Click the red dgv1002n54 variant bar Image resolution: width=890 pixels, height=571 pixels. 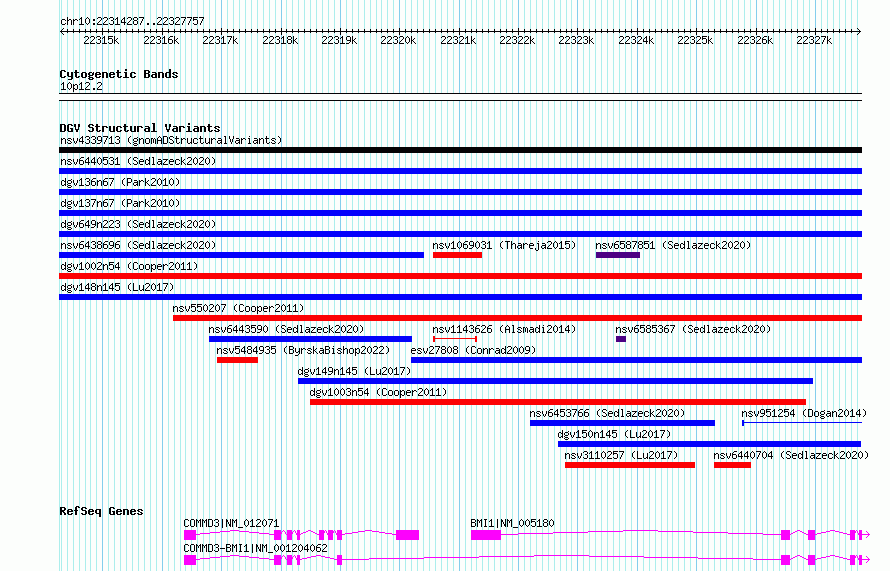[x=460, y=276]
